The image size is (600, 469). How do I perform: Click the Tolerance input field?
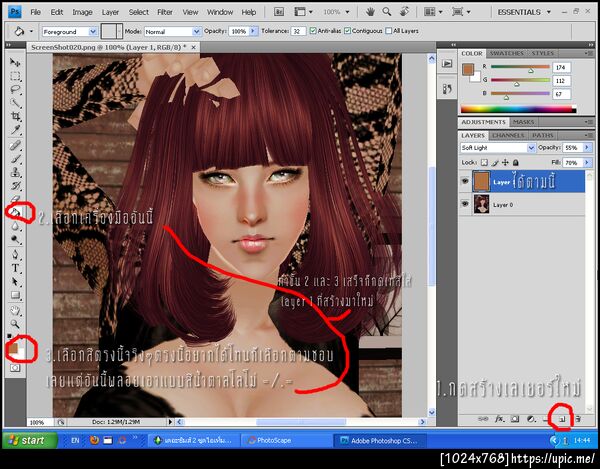[297, 31]
